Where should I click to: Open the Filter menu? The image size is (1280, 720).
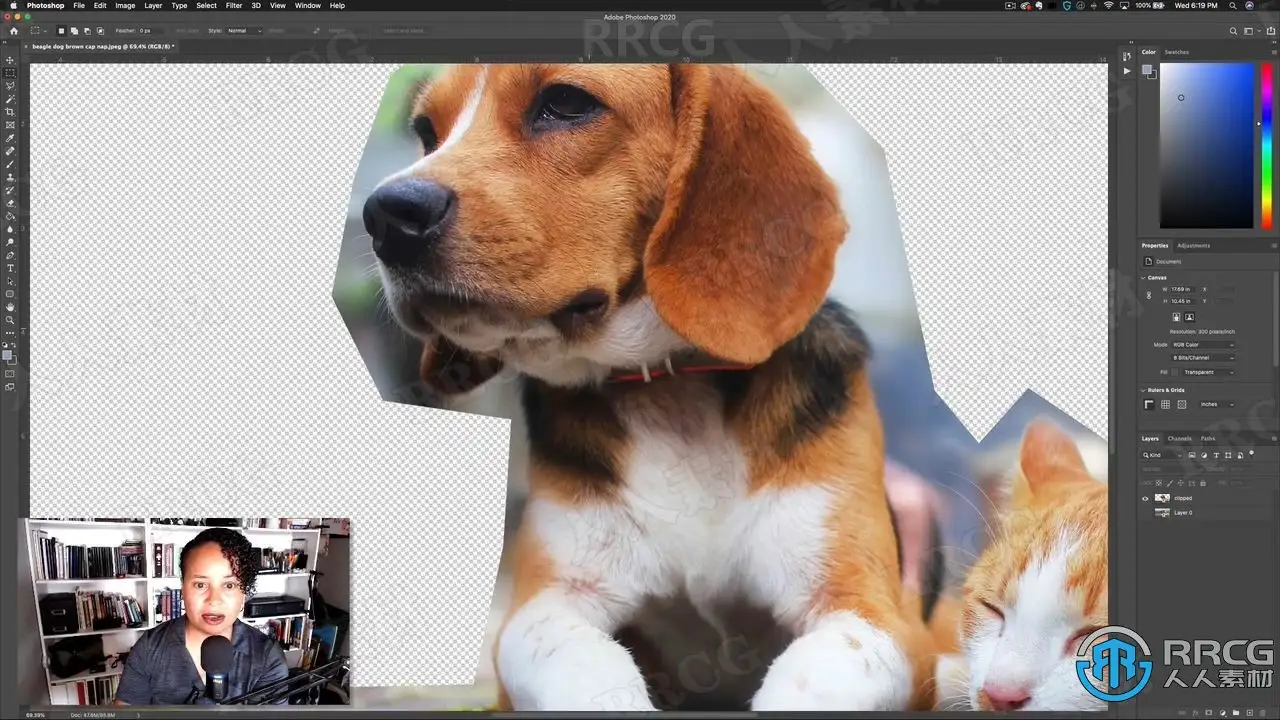[234, 5]
